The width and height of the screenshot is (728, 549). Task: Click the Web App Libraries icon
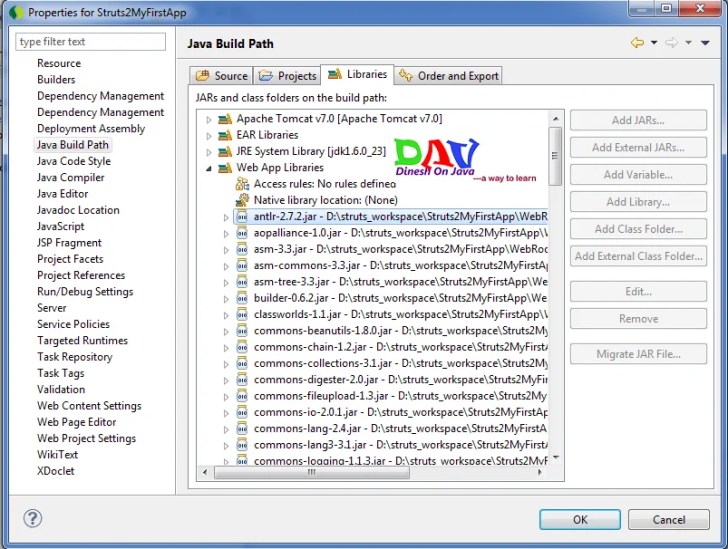[225, 168]
